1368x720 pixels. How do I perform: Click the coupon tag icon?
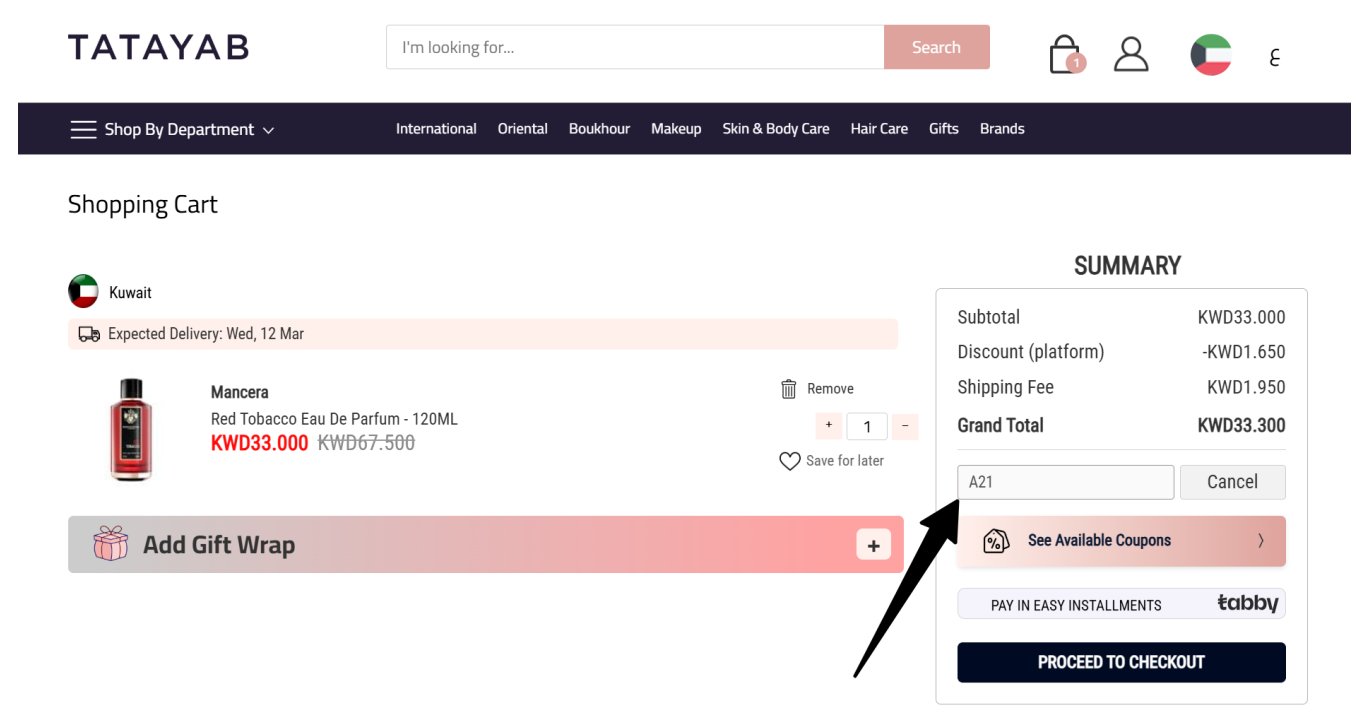coord(996,541)
